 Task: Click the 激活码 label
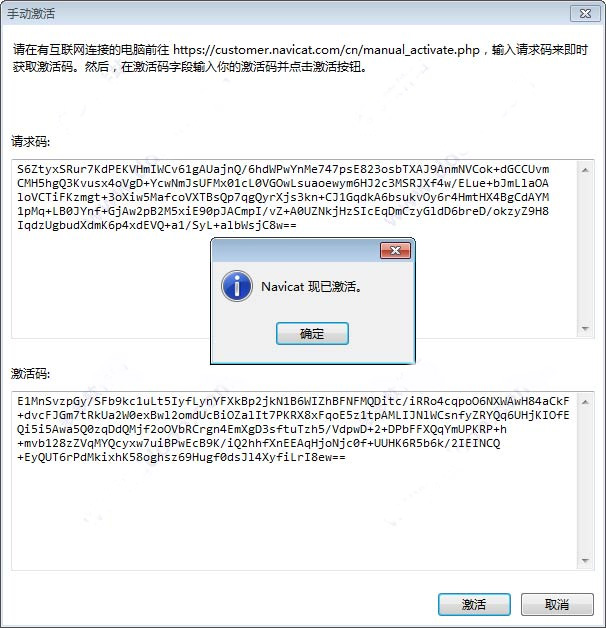[30, 373]
